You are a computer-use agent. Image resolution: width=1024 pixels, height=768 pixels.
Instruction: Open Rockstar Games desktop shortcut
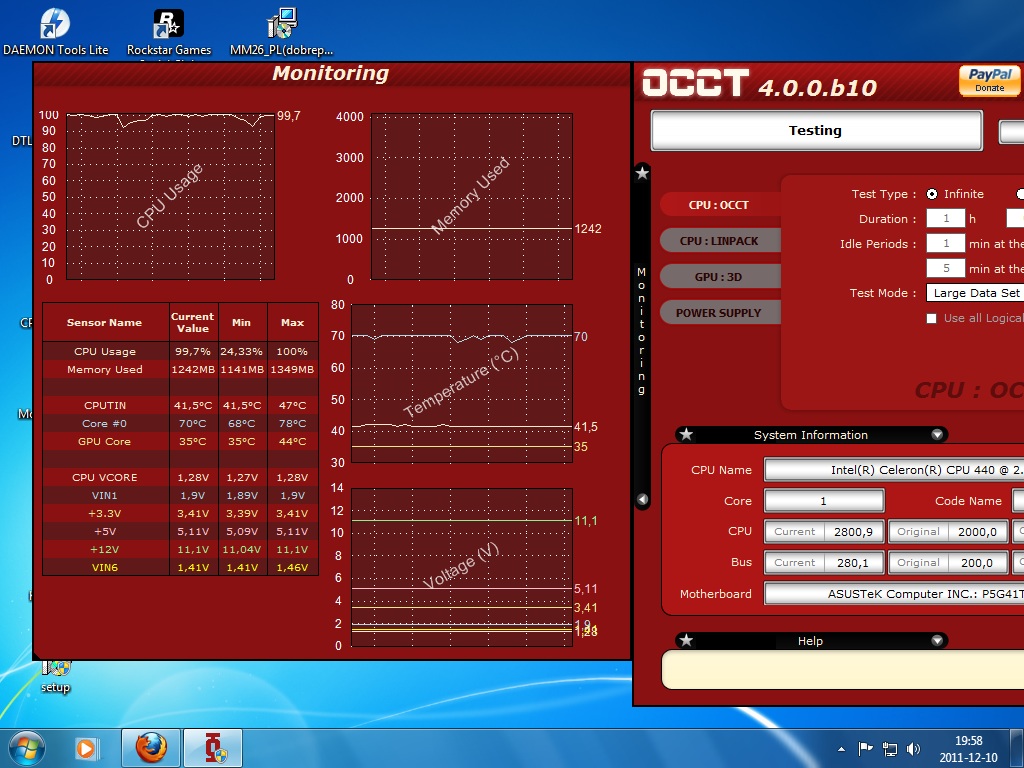tap(168, 31)
